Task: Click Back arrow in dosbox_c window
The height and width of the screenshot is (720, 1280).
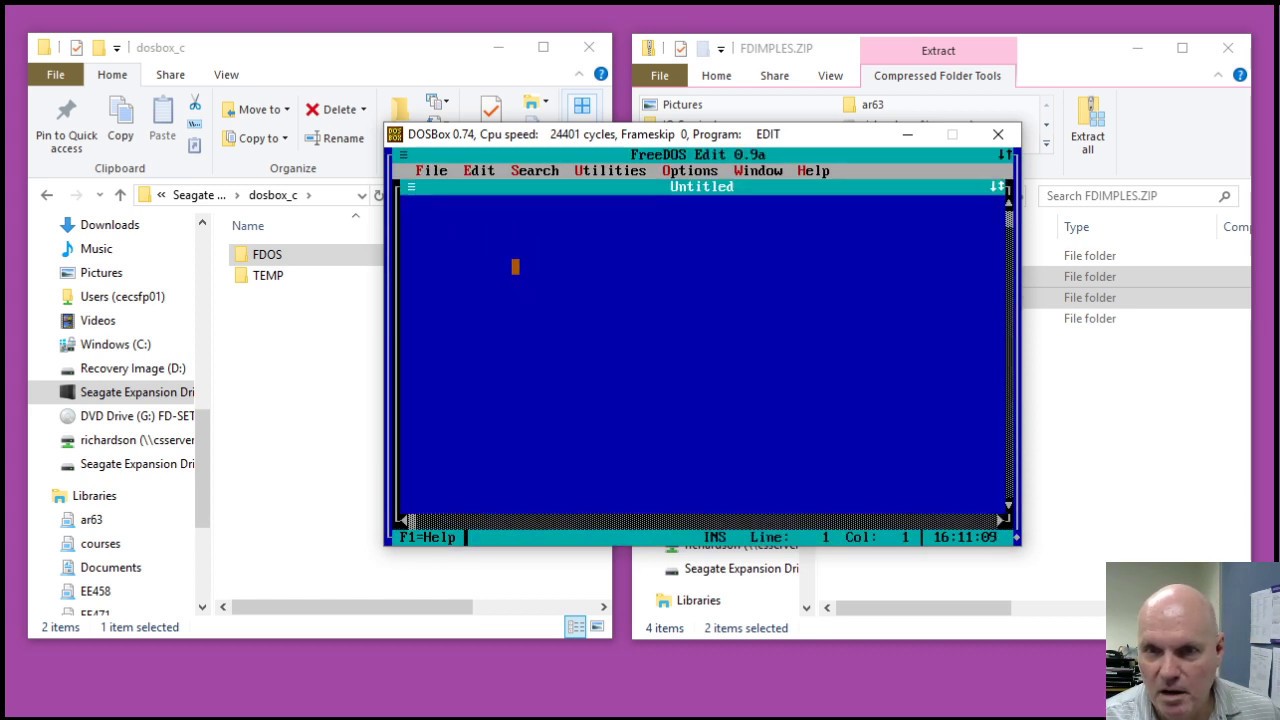Action: point(47,195)
